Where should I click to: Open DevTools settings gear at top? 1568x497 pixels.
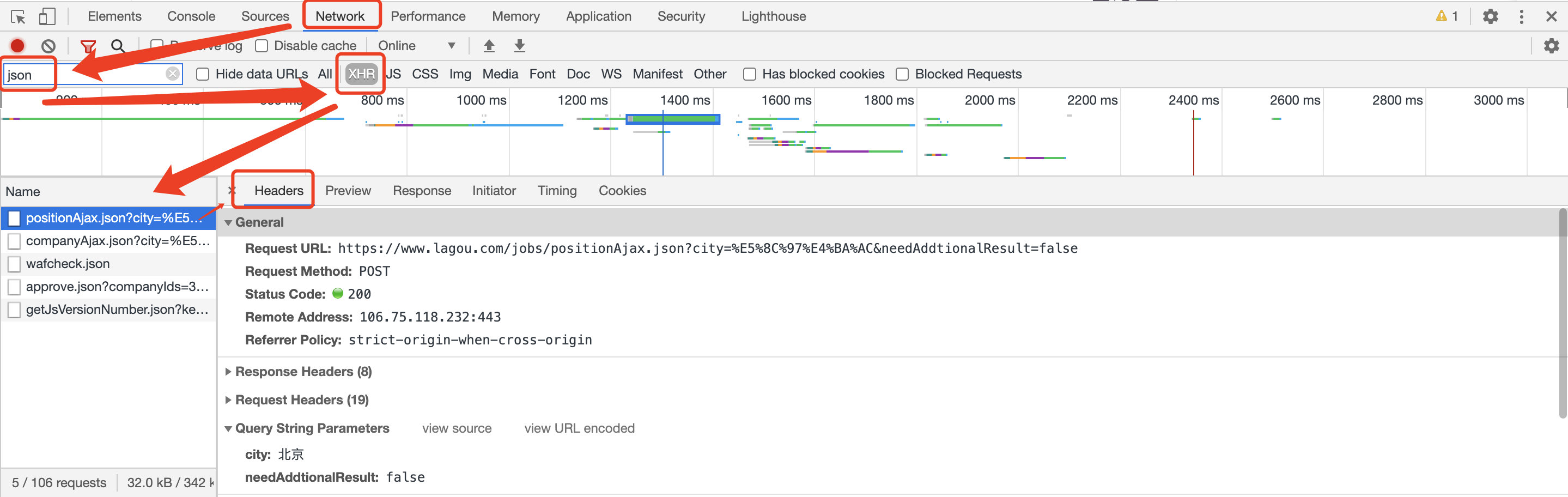1490,16
